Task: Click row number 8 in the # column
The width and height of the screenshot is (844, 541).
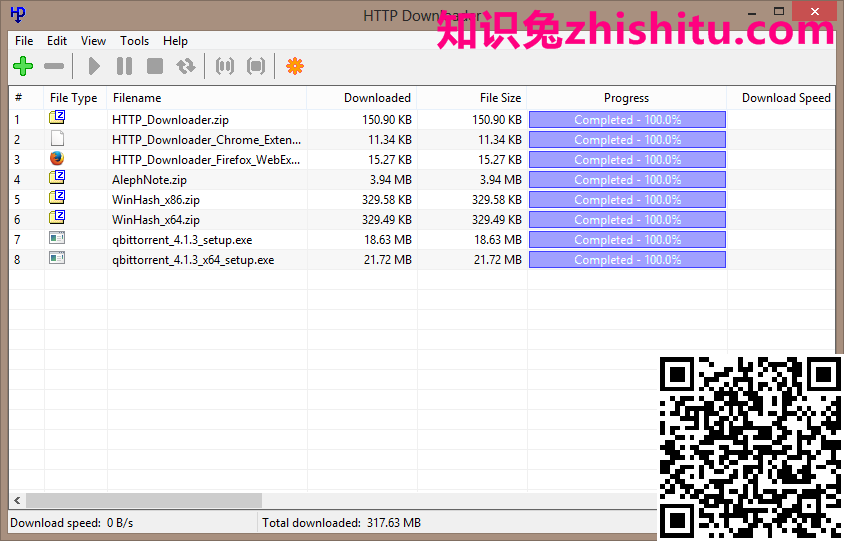Action: pyautogui.click(x=17, y=259)
